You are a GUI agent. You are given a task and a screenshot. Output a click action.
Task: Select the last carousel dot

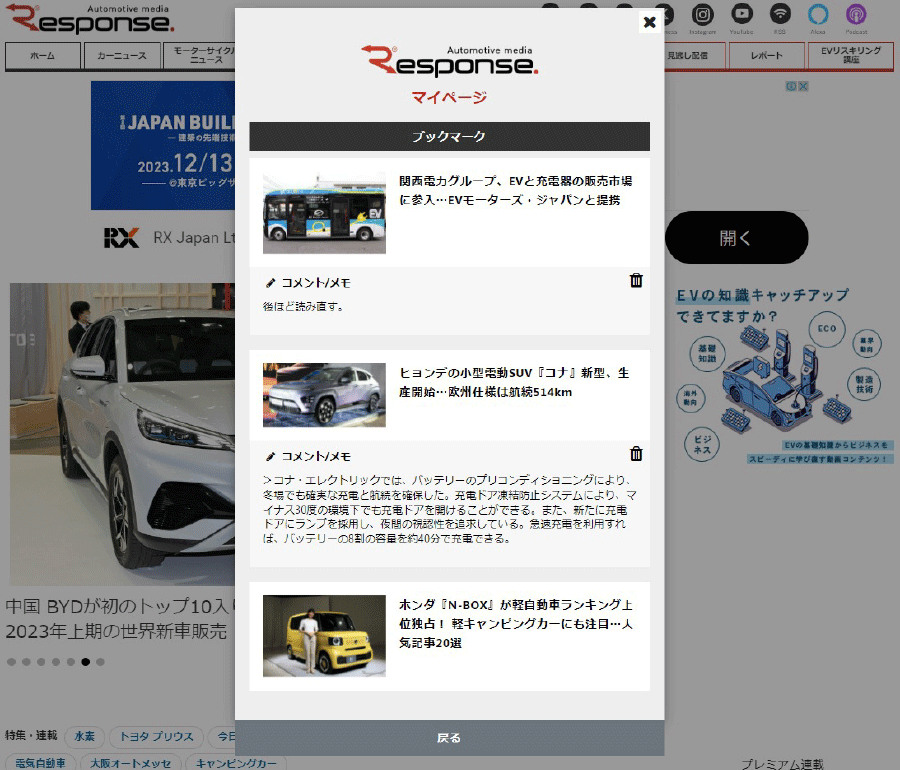tap(100, 662)
